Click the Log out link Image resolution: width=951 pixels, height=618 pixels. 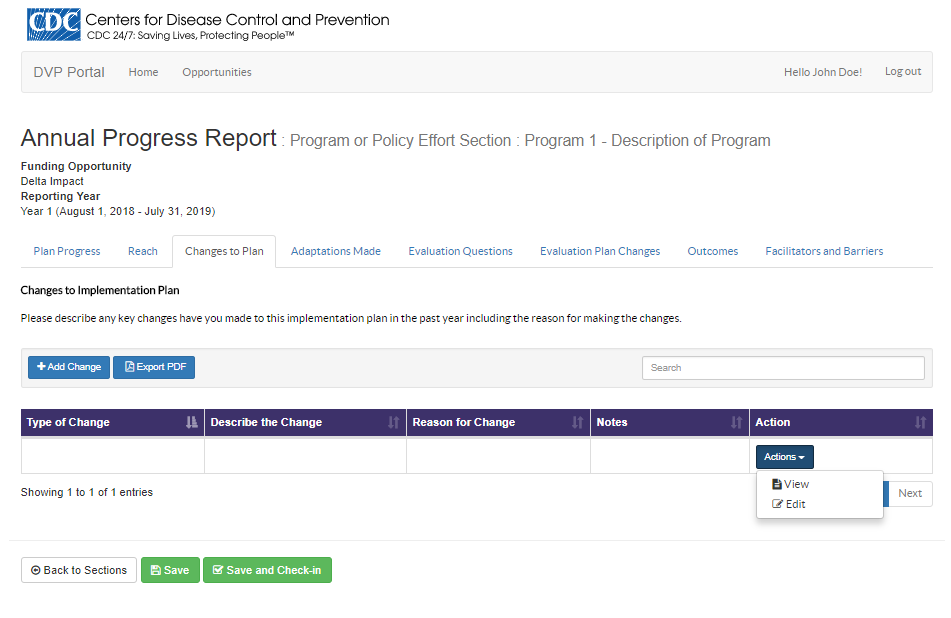coord(903,72)
